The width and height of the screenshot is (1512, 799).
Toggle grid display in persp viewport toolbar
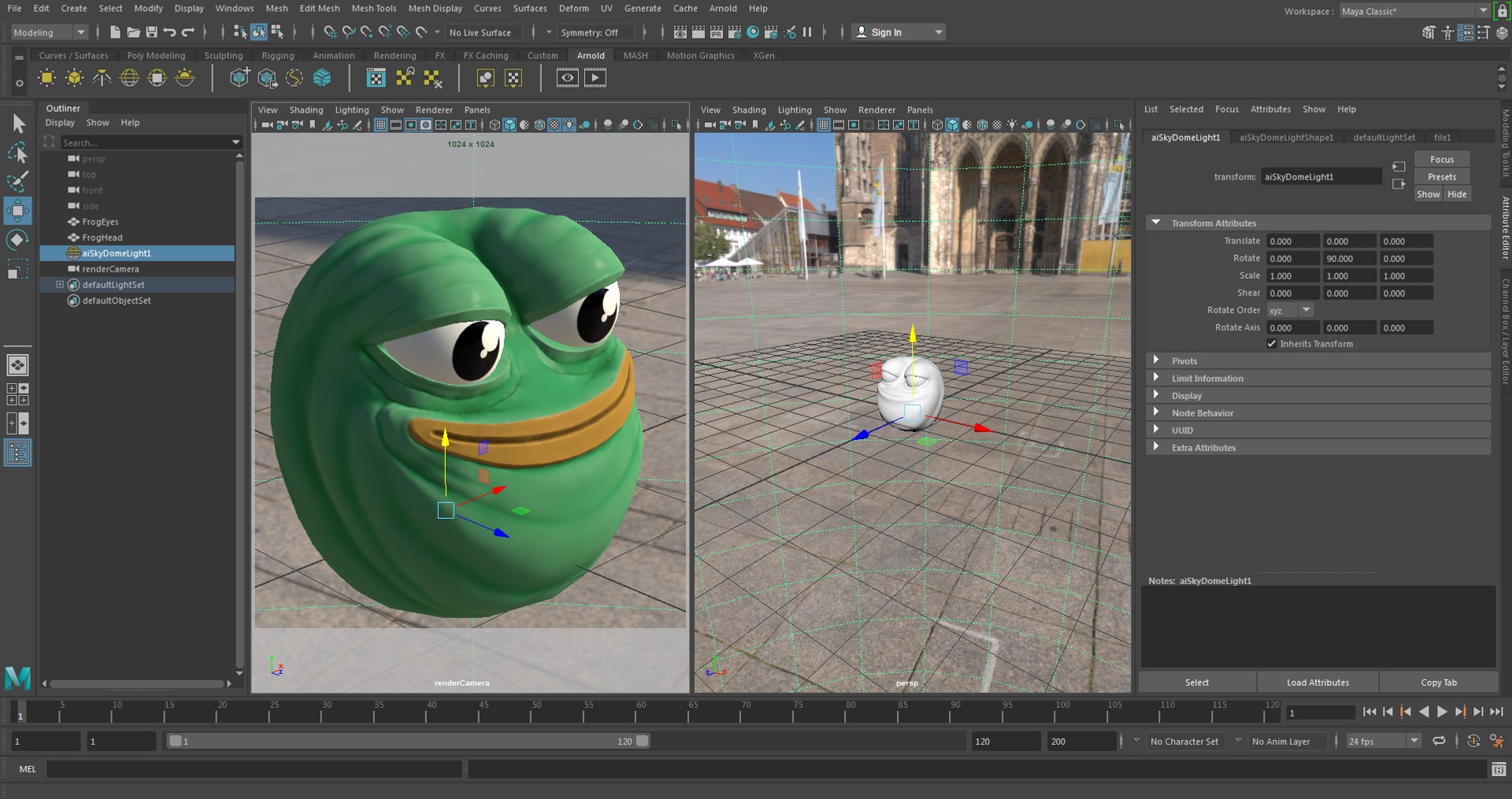pos(824,124)
